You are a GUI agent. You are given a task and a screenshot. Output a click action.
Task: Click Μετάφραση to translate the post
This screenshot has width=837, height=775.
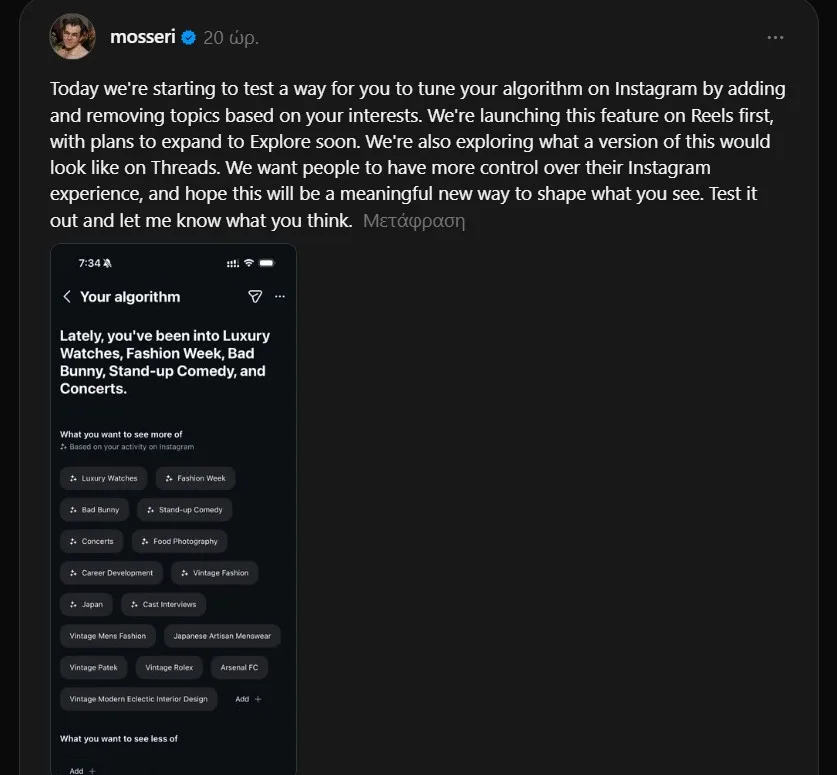[413, 221]
